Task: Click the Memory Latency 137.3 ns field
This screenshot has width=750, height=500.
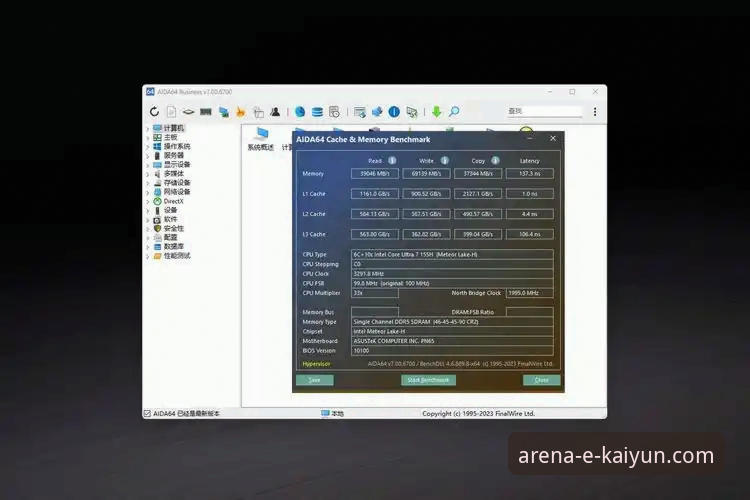Action: click(529, 174)
